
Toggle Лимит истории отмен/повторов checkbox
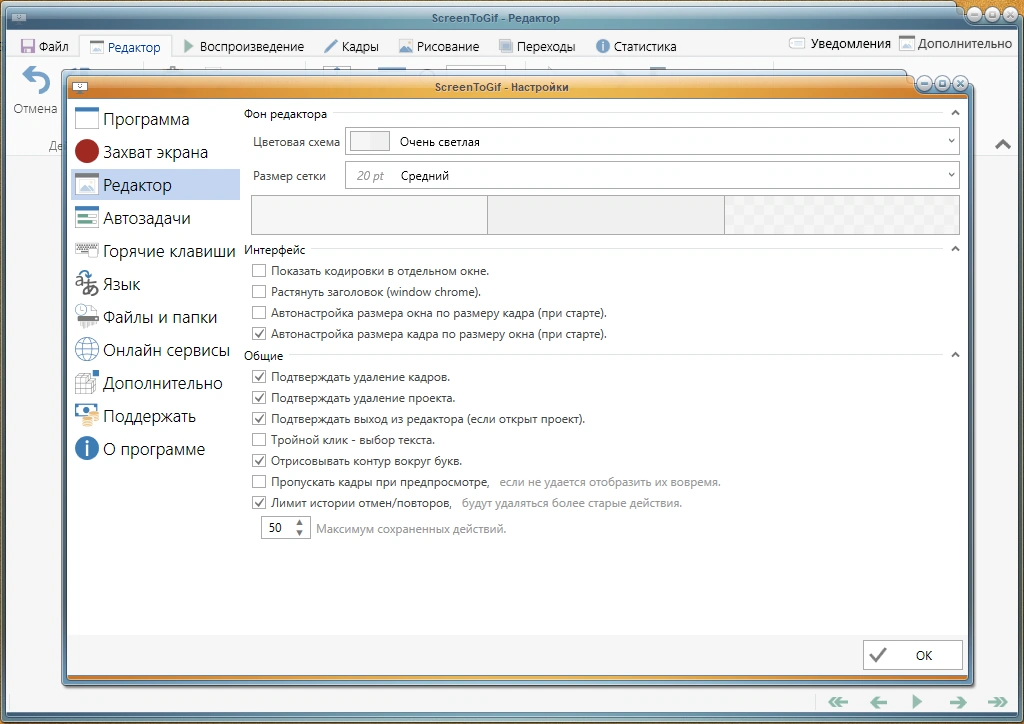(259, 503)
